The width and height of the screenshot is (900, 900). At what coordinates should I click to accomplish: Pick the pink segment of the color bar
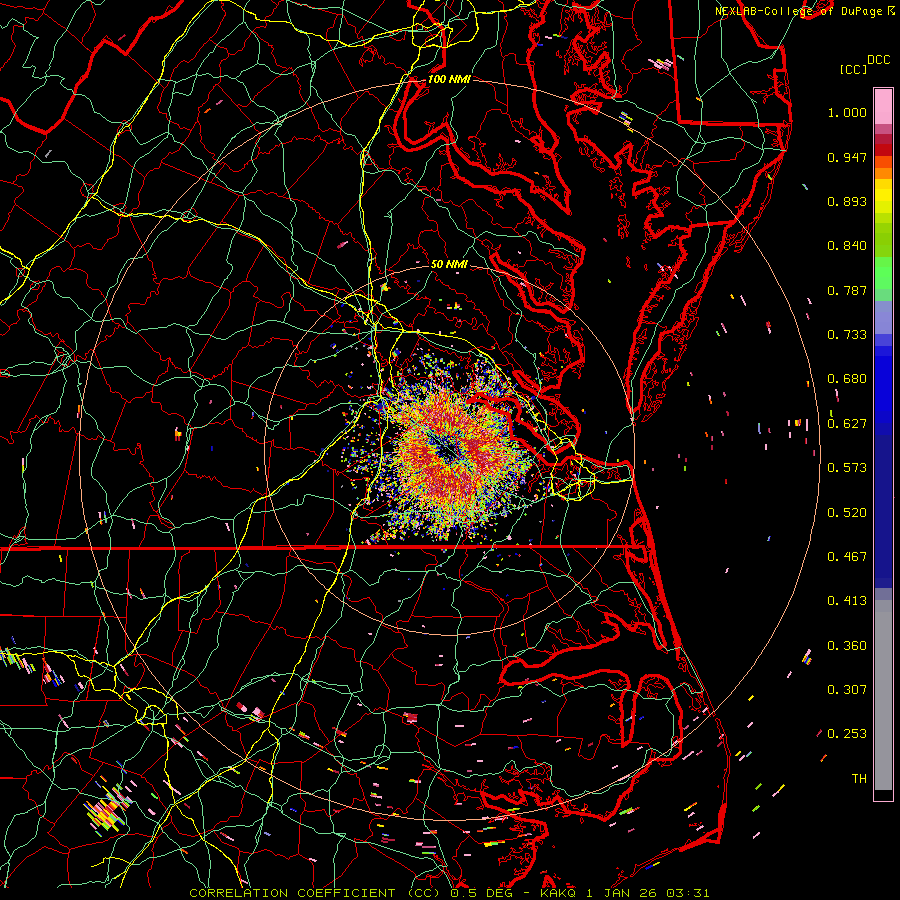click(x=883, y=106)
